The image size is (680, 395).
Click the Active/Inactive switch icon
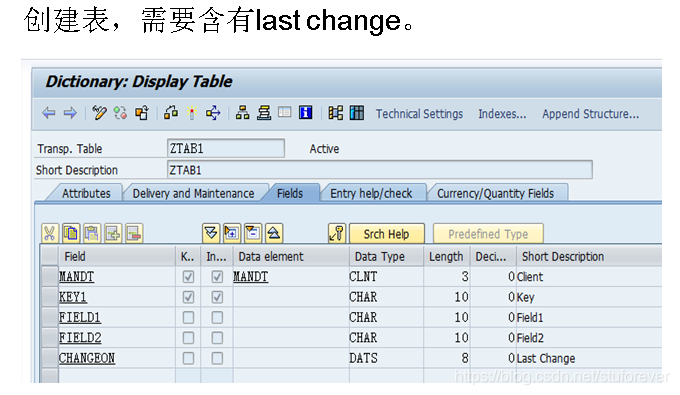[120, 113]
